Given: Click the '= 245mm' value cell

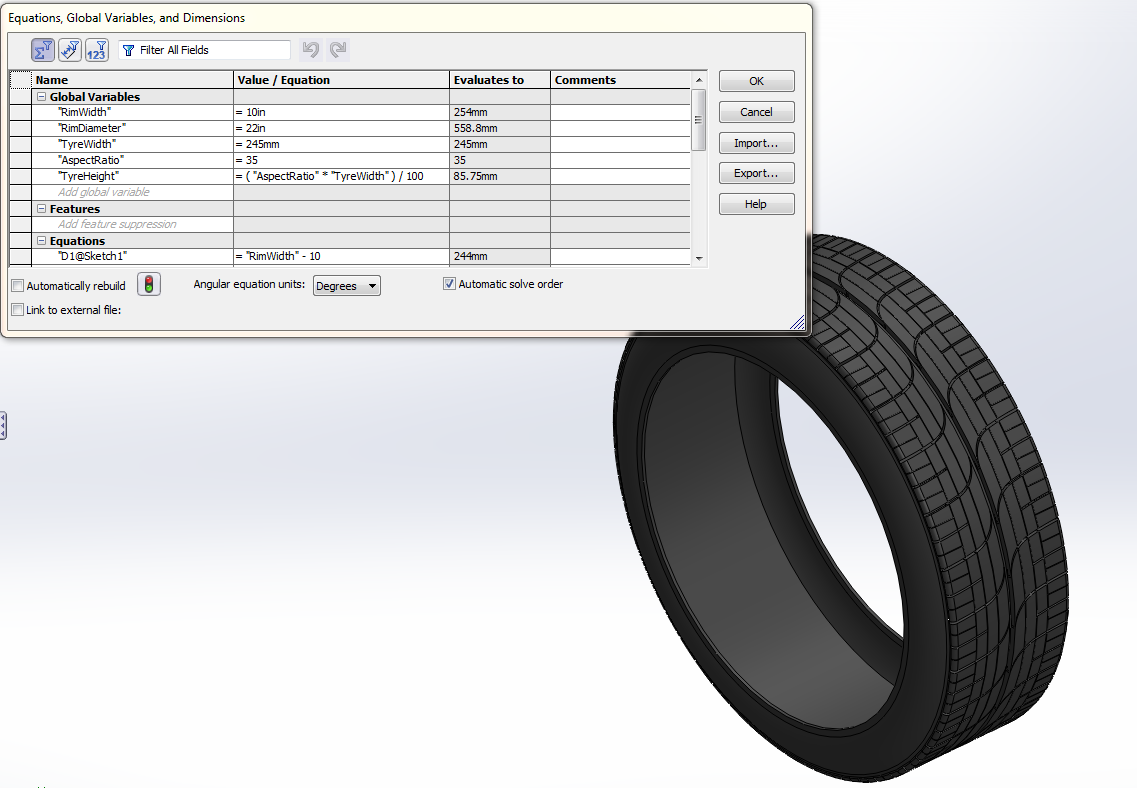Looking at the screenshot, I should (342, 144).
